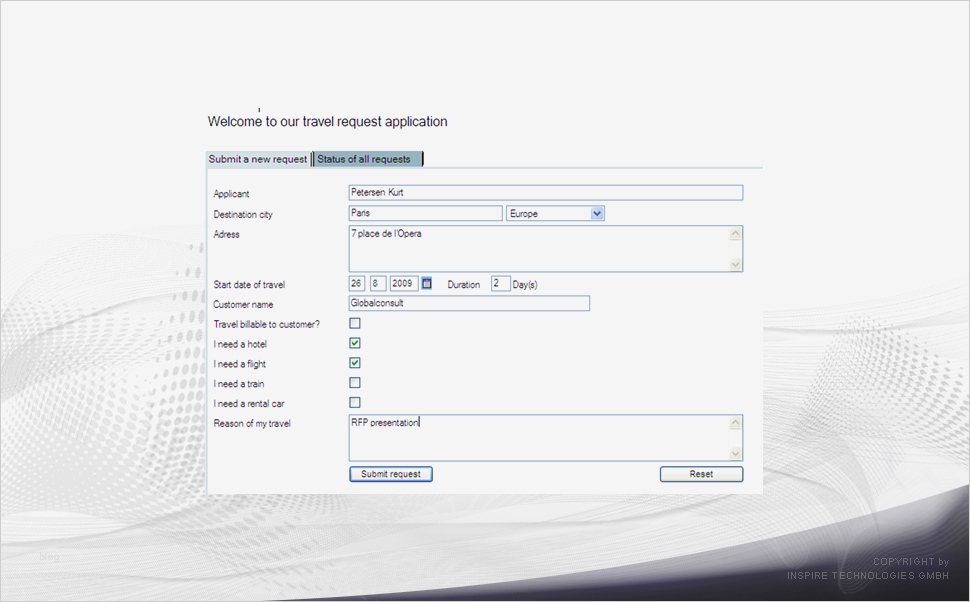
Task: Open the calendar date picker icon
Action: (426, 283)
